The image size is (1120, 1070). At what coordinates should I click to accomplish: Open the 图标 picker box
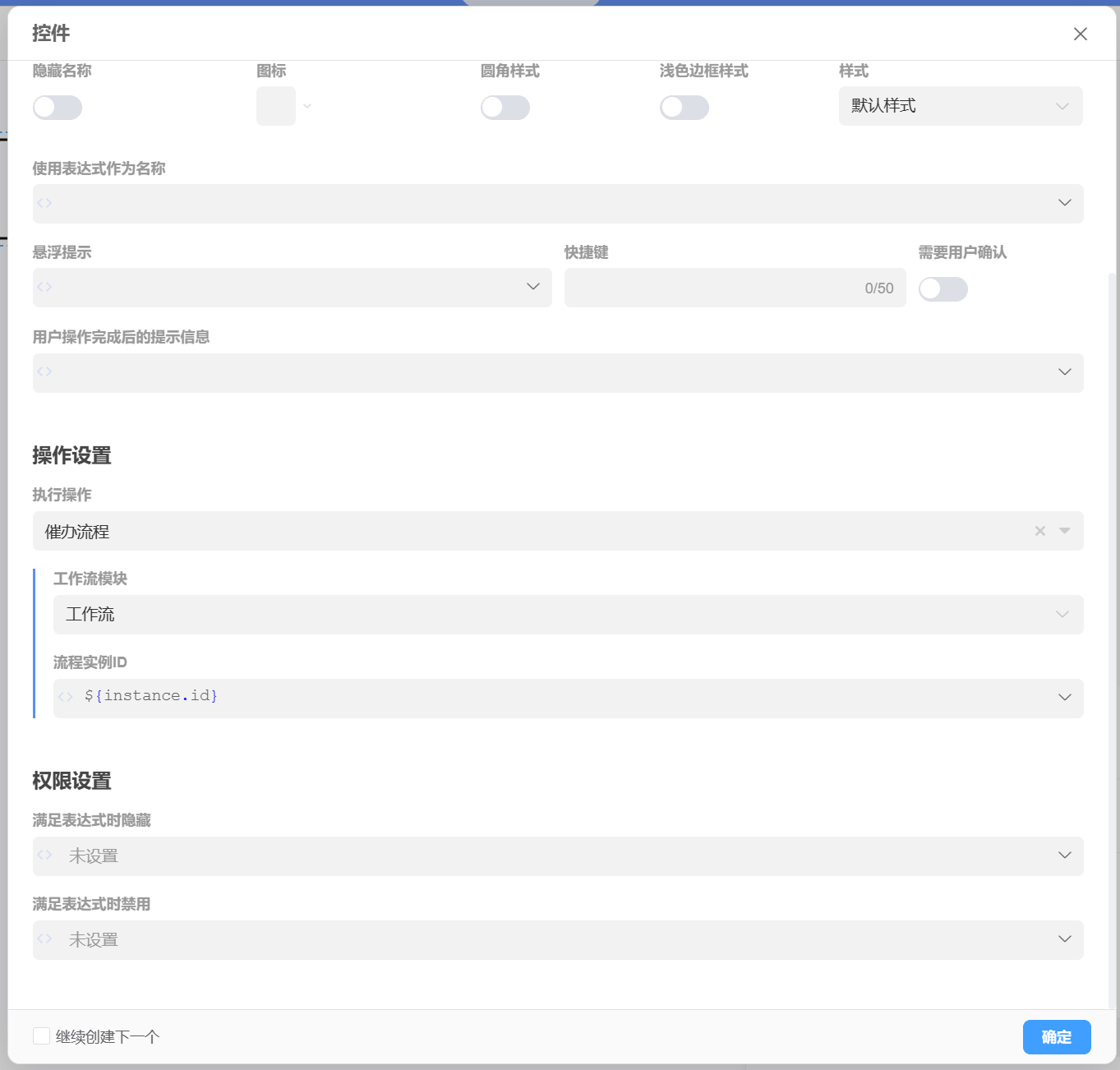(x=276, y=107)
